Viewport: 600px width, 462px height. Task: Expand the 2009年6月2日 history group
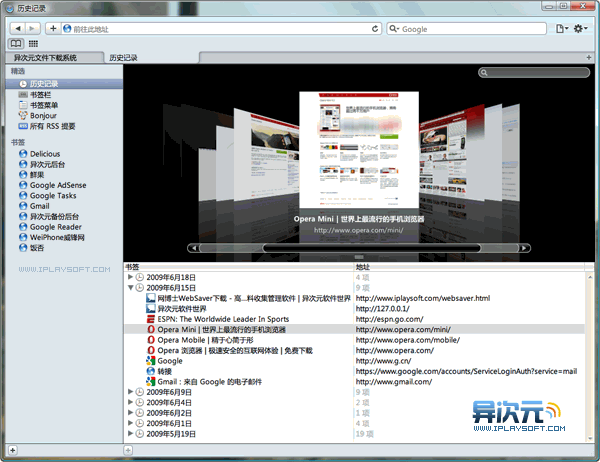tap(130, 413)
